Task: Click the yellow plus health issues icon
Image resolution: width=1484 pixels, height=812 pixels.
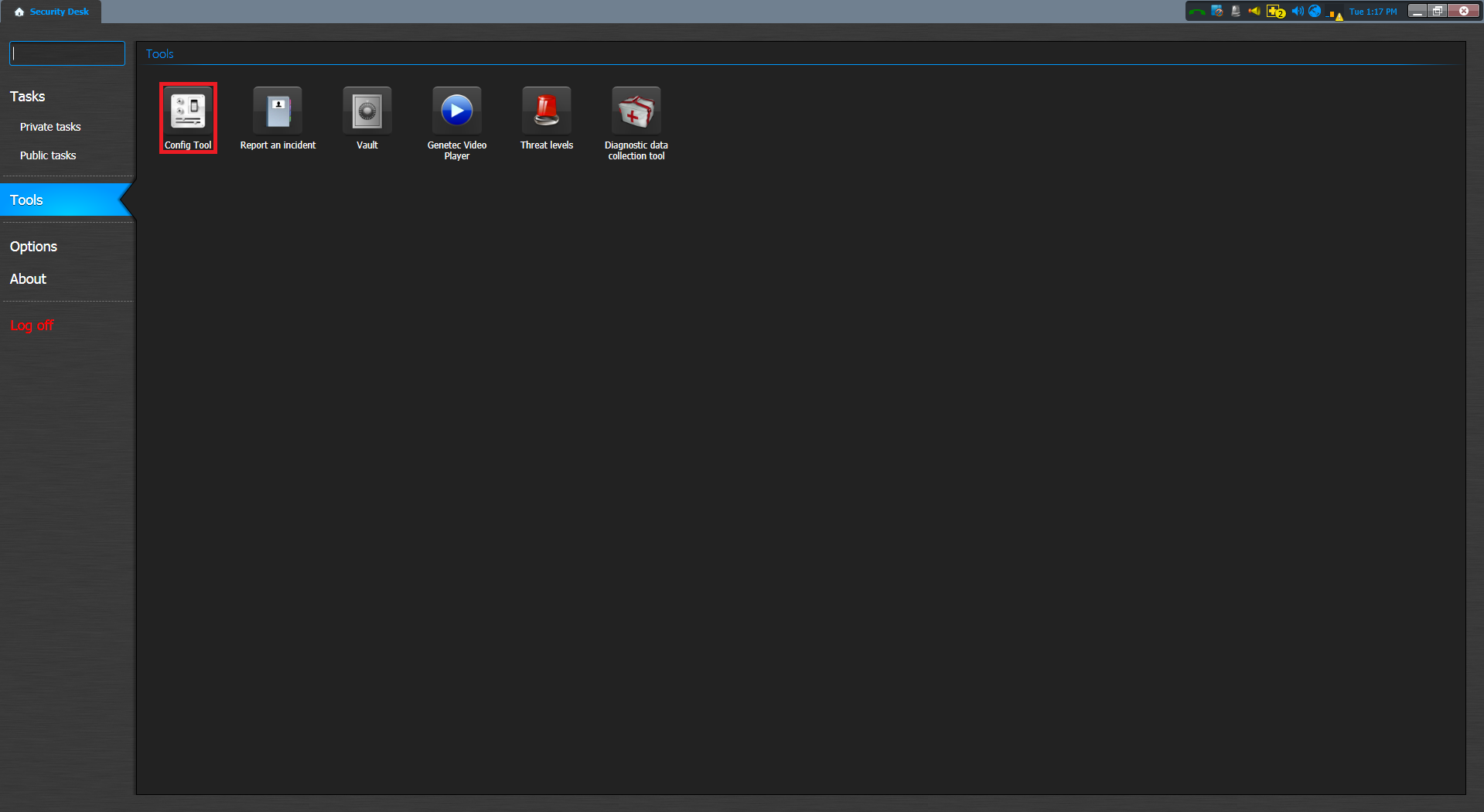Action: click(1274, 12)
